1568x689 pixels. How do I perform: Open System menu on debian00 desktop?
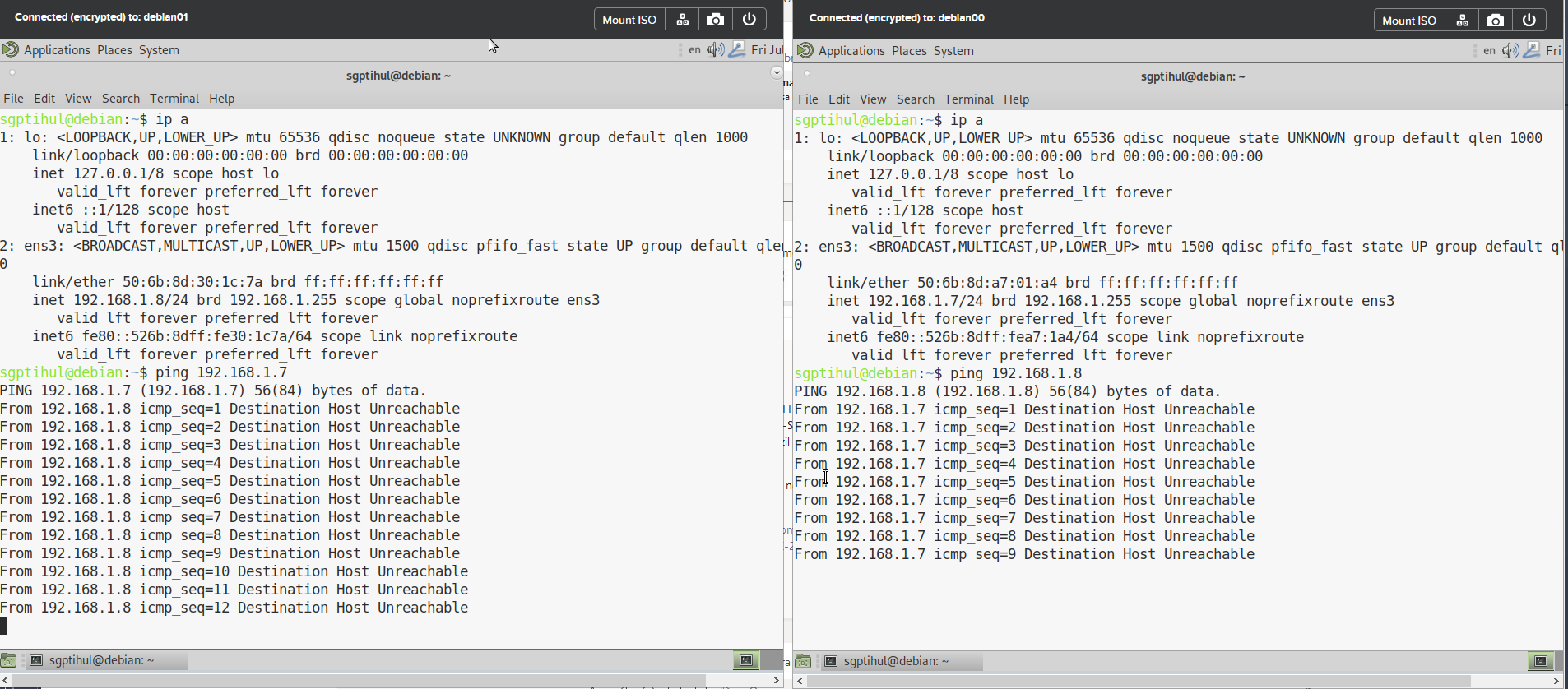953,51
